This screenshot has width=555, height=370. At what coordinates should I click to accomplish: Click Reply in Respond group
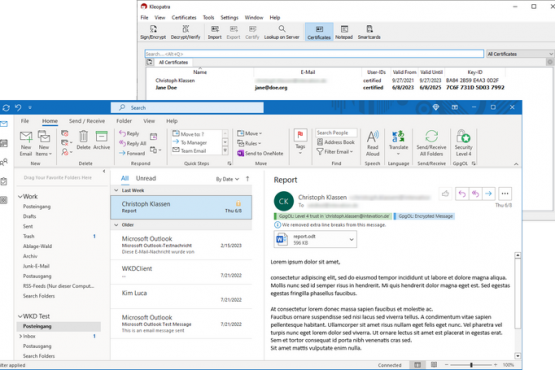pyautogui.click(x=129, y=133)
